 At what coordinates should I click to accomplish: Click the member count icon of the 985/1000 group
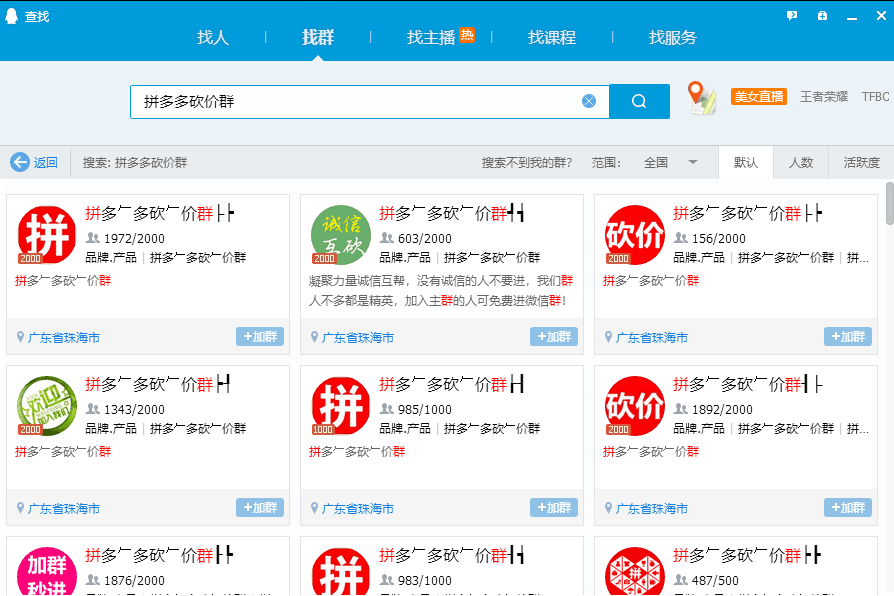click(387, 409)
